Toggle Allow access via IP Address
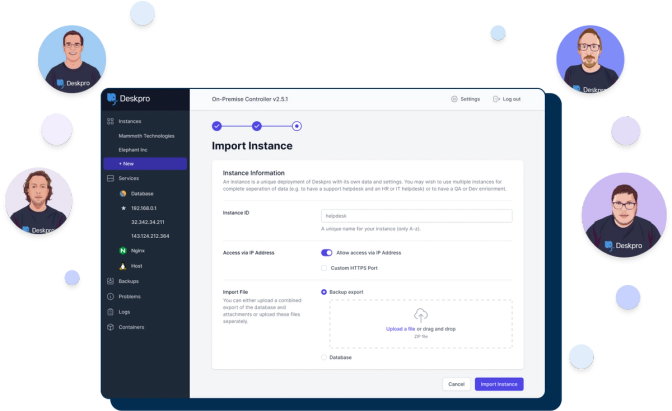The width and height of the screenshot is (672, 411). point(326,253)
